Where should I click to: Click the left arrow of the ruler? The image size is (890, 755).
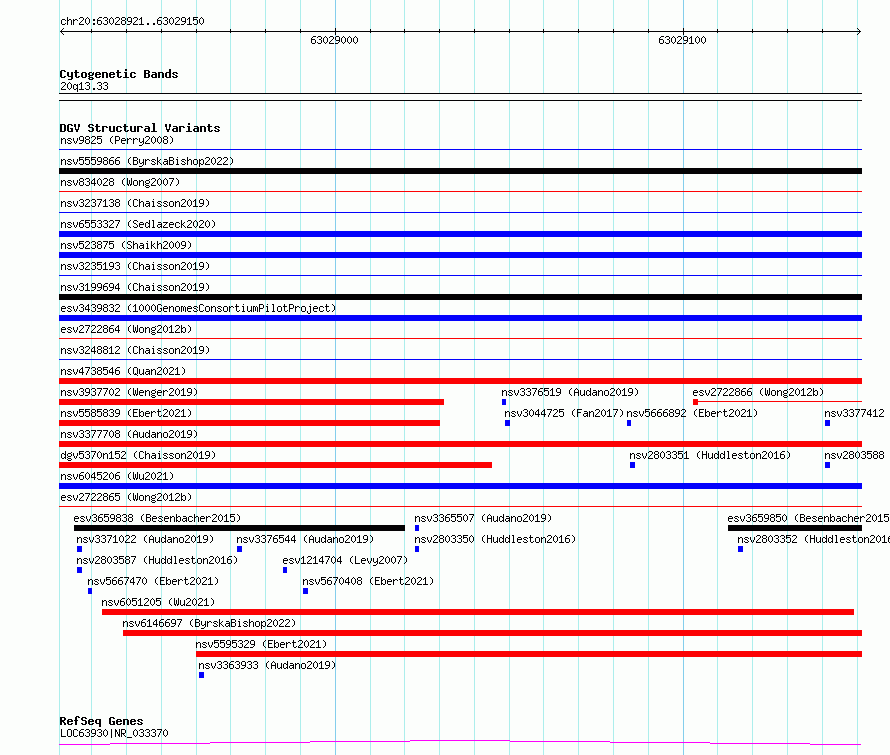click(62, 31)
